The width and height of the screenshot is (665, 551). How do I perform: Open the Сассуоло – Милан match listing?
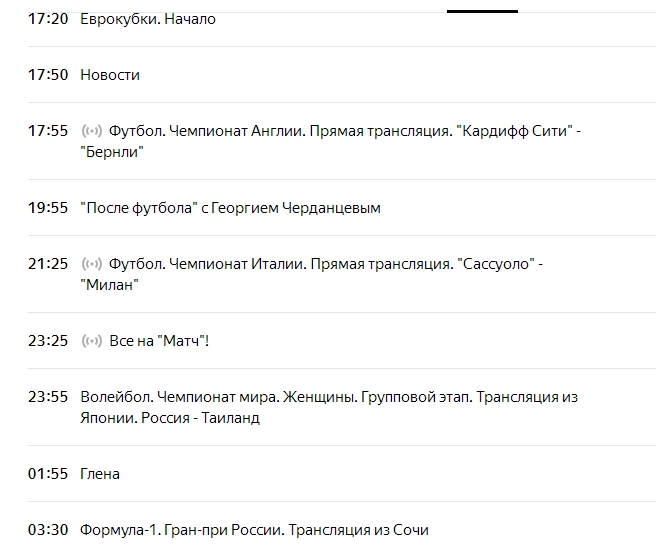325,264
